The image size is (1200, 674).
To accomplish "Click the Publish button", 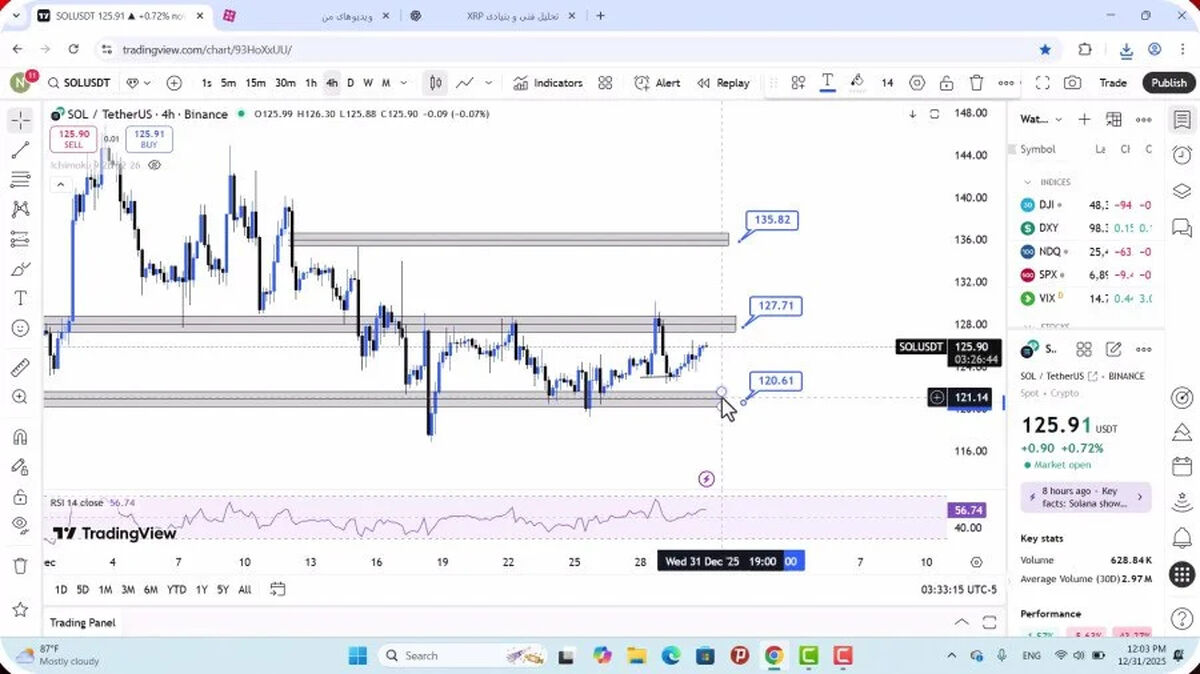I will pyautogui.click(x=1168, y=83).
